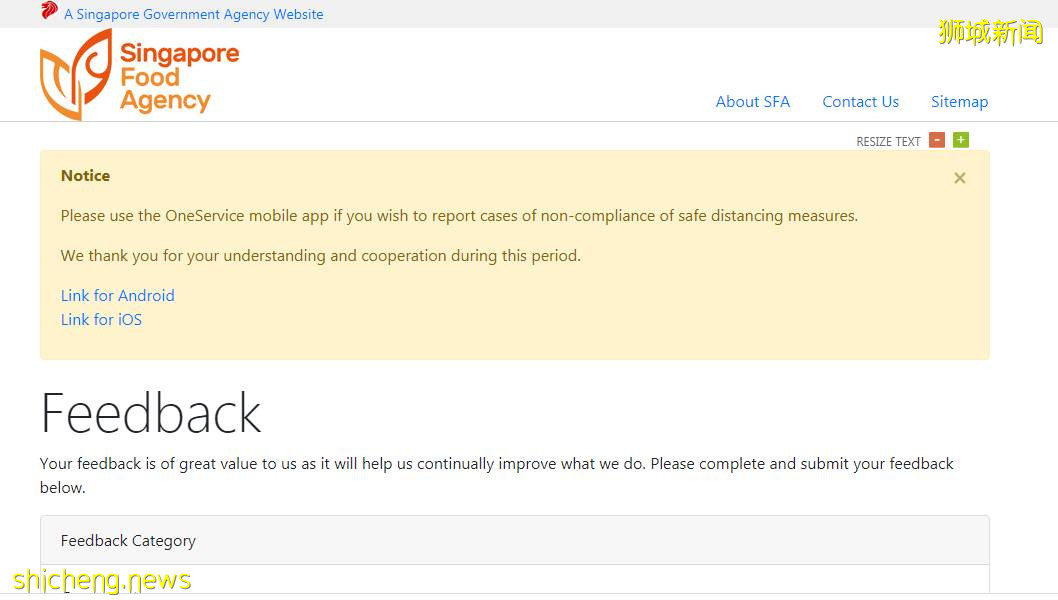Viewport: 1058px width, 600px height.
Task: Dismiss the Notice banner with the X
Action: click(960, 178)
